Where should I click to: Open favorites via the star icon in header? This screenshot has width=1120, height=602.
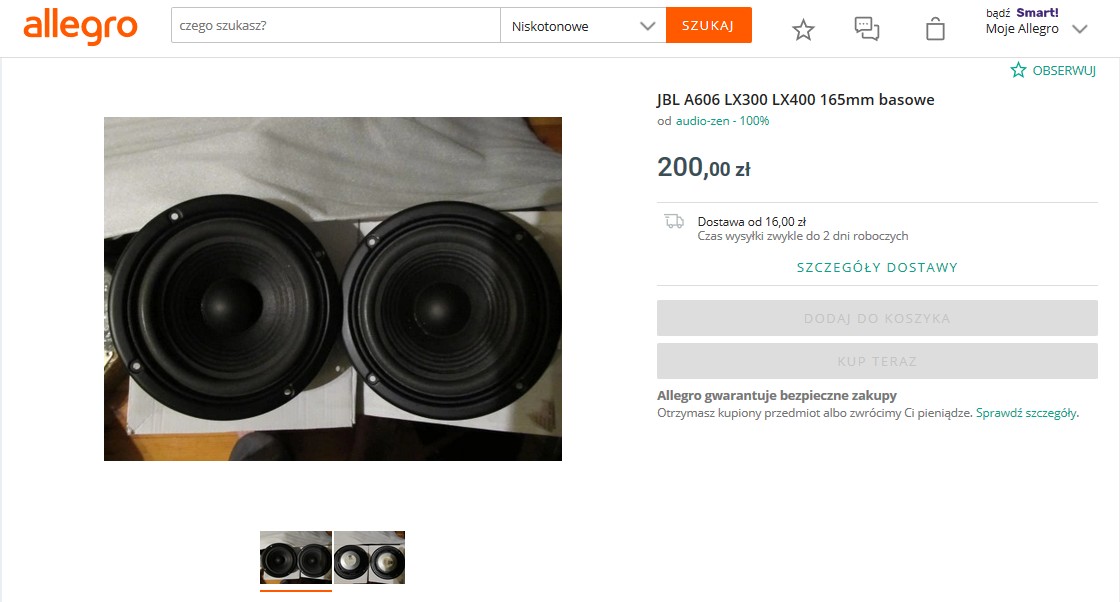[803, 29]
